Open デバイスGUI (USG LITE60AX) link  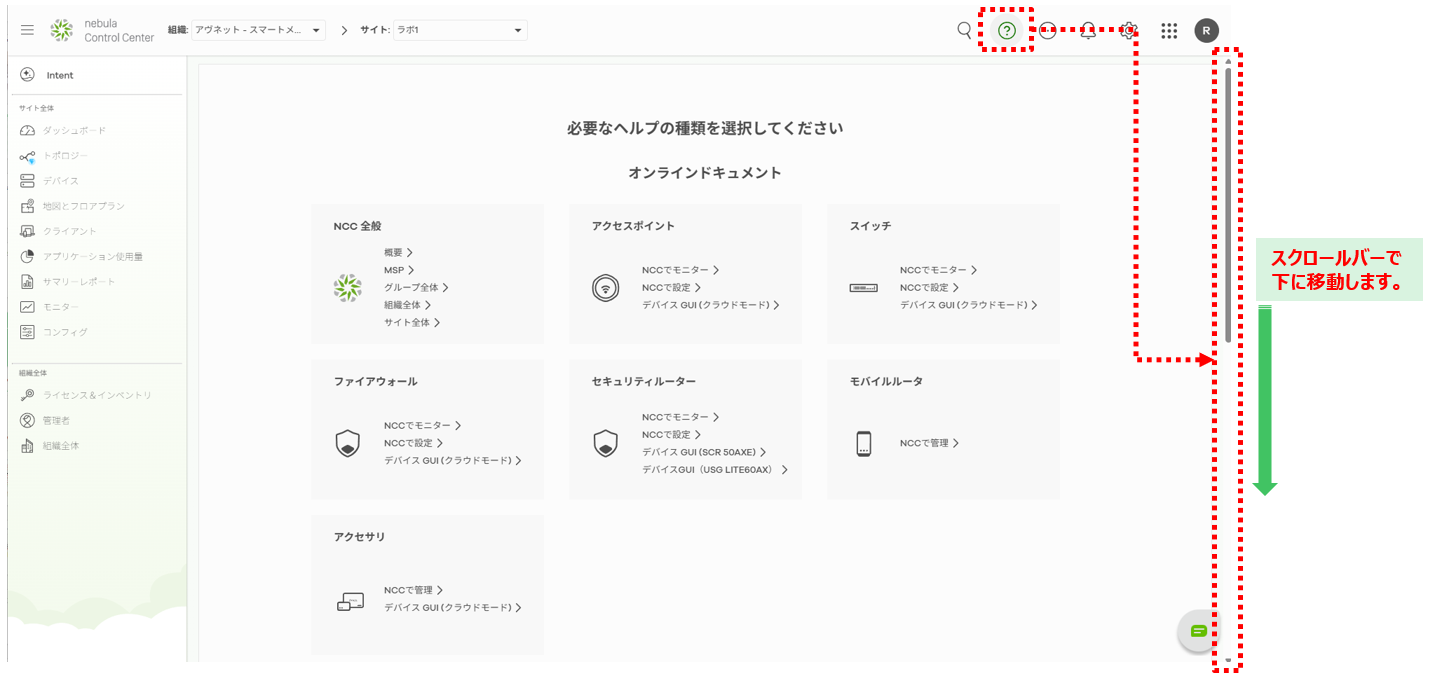click(715, 470)
